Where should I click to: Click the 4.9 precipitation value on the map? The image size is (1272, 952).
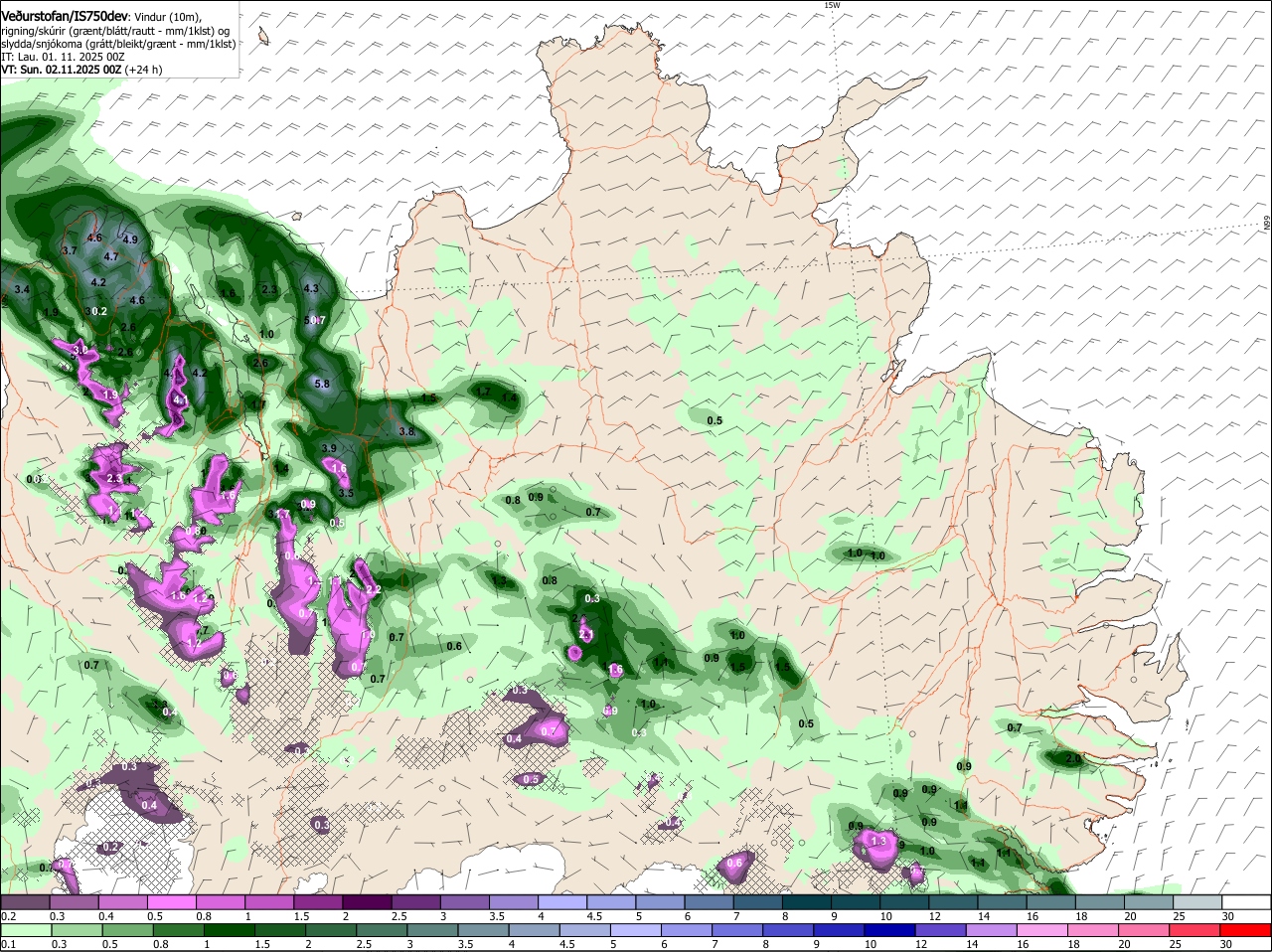(x=130, y=239)
